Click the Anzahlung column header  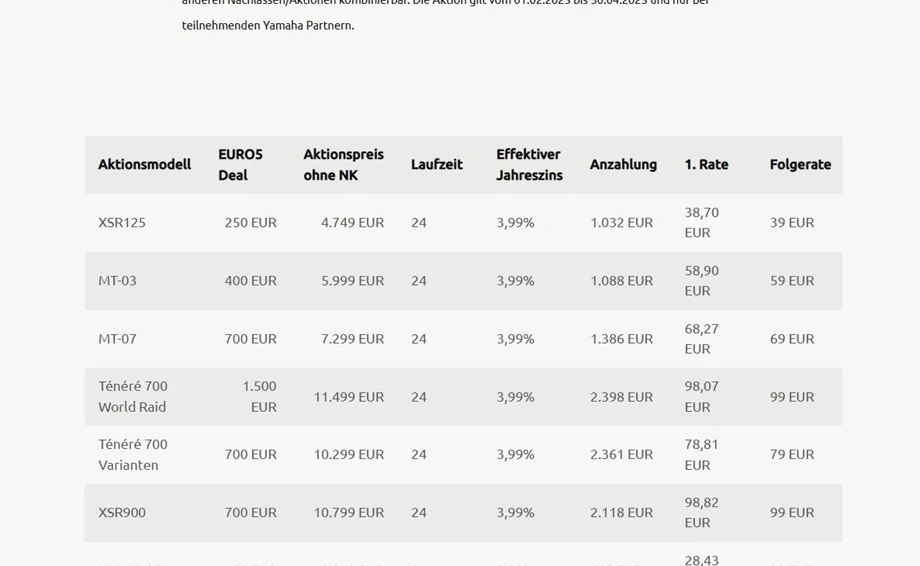[623, 164]
